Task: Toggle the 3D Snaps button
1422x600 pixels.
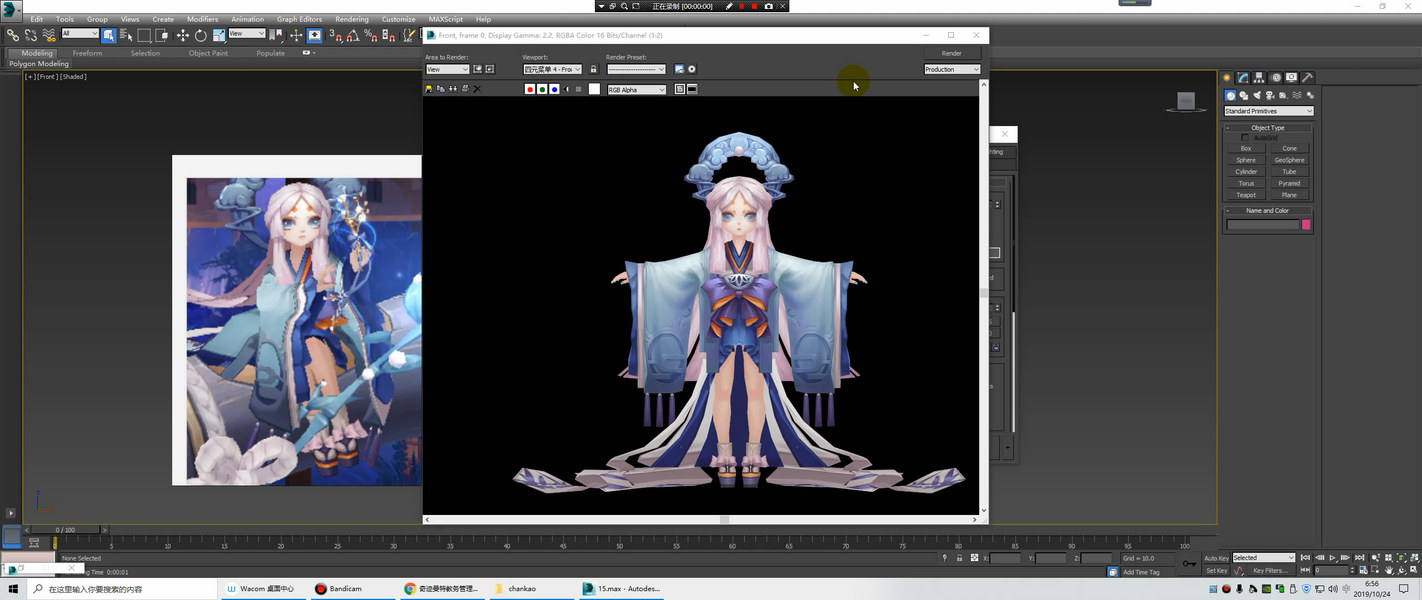Action: [x=334, y=35]
